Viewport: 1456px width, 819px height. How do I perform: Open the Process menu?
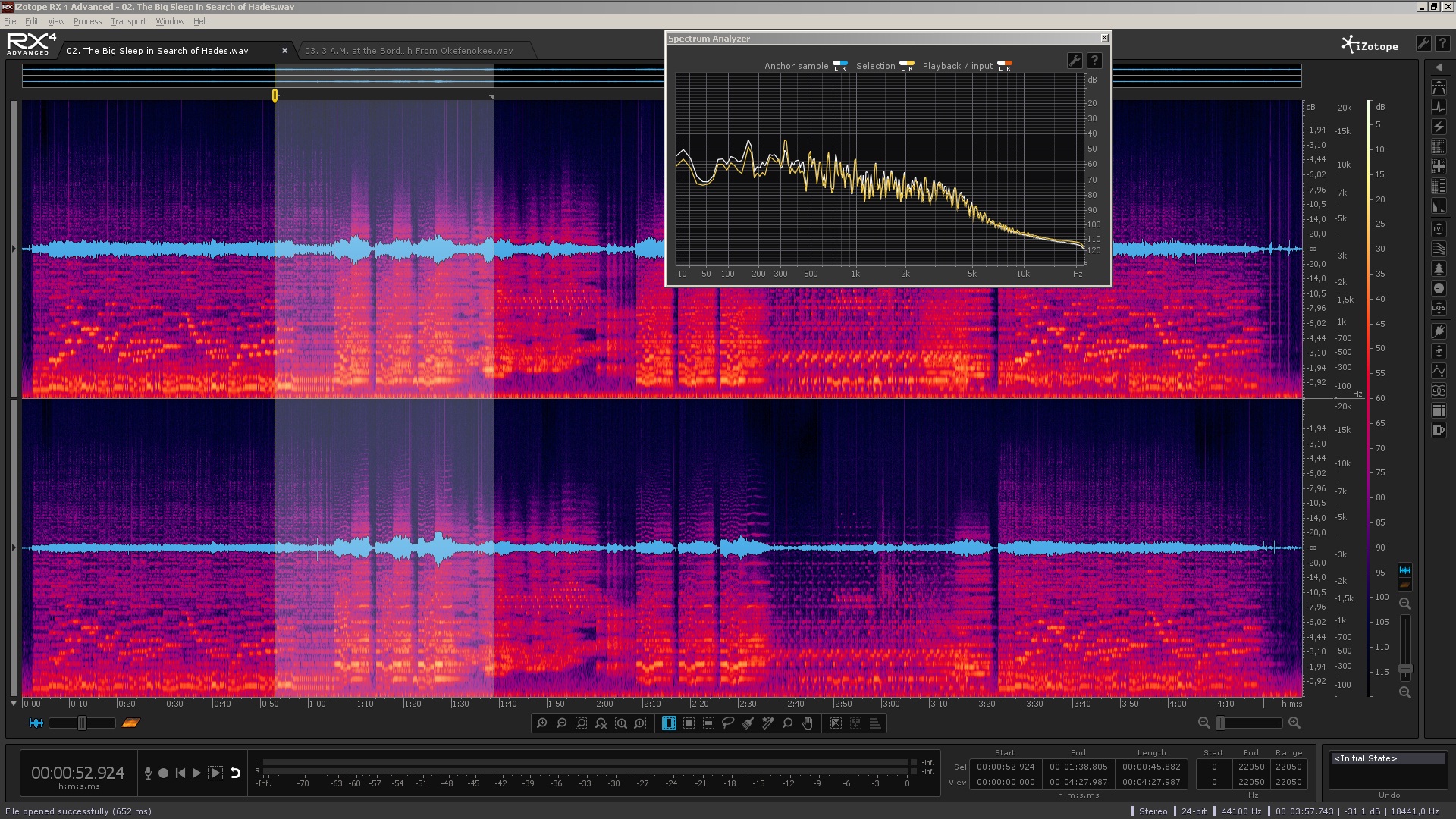tap(87, 21)
